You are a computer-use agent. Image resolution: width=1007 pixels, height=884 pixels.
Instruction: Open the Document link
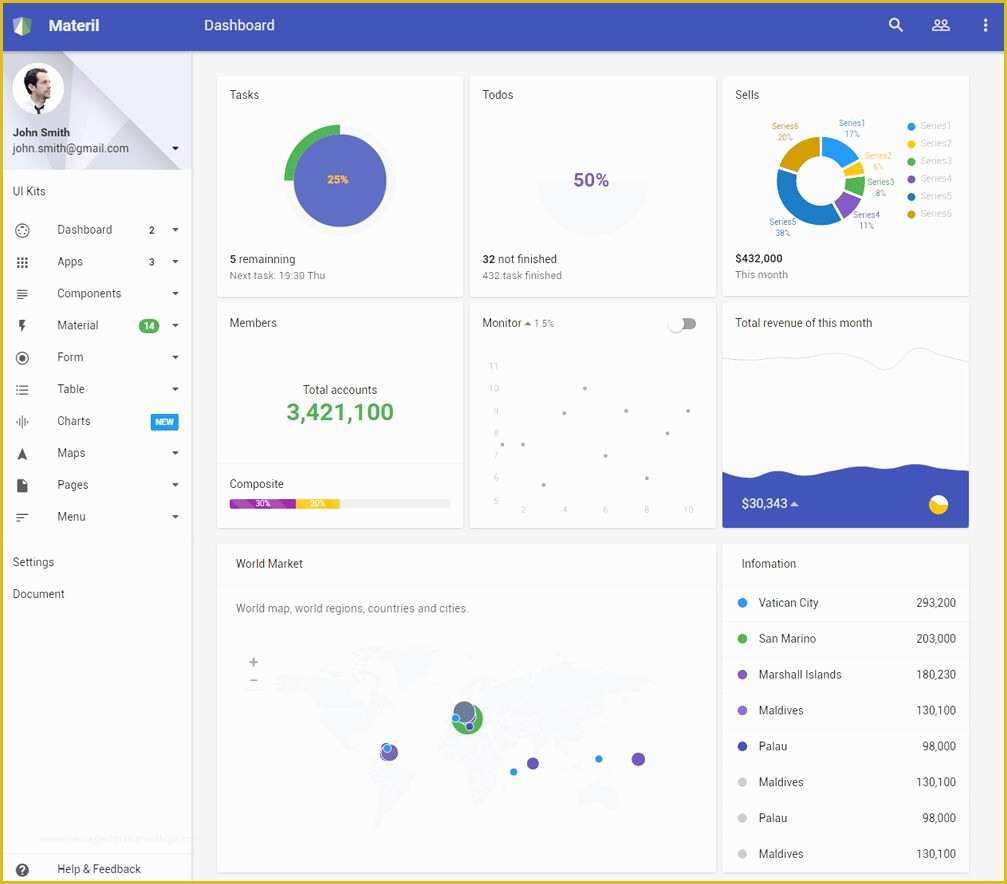[39, 594]
